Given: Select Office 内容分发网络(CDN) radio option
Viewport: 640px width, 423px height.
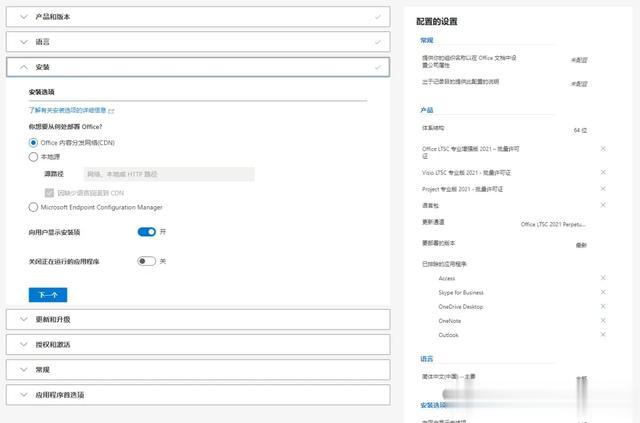Looking at the screenshot, I should click(x=33, y=142).
